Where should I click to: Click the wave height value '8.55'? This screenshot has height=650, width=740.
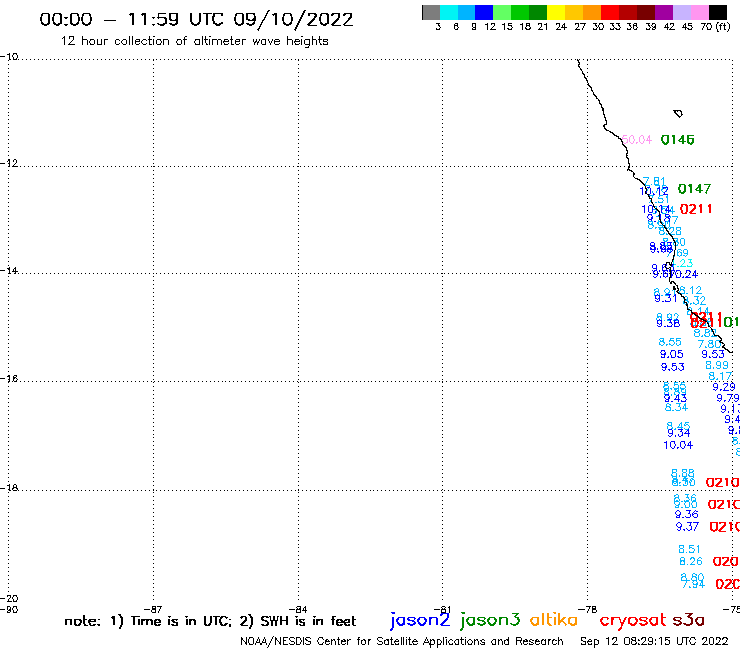670,342
